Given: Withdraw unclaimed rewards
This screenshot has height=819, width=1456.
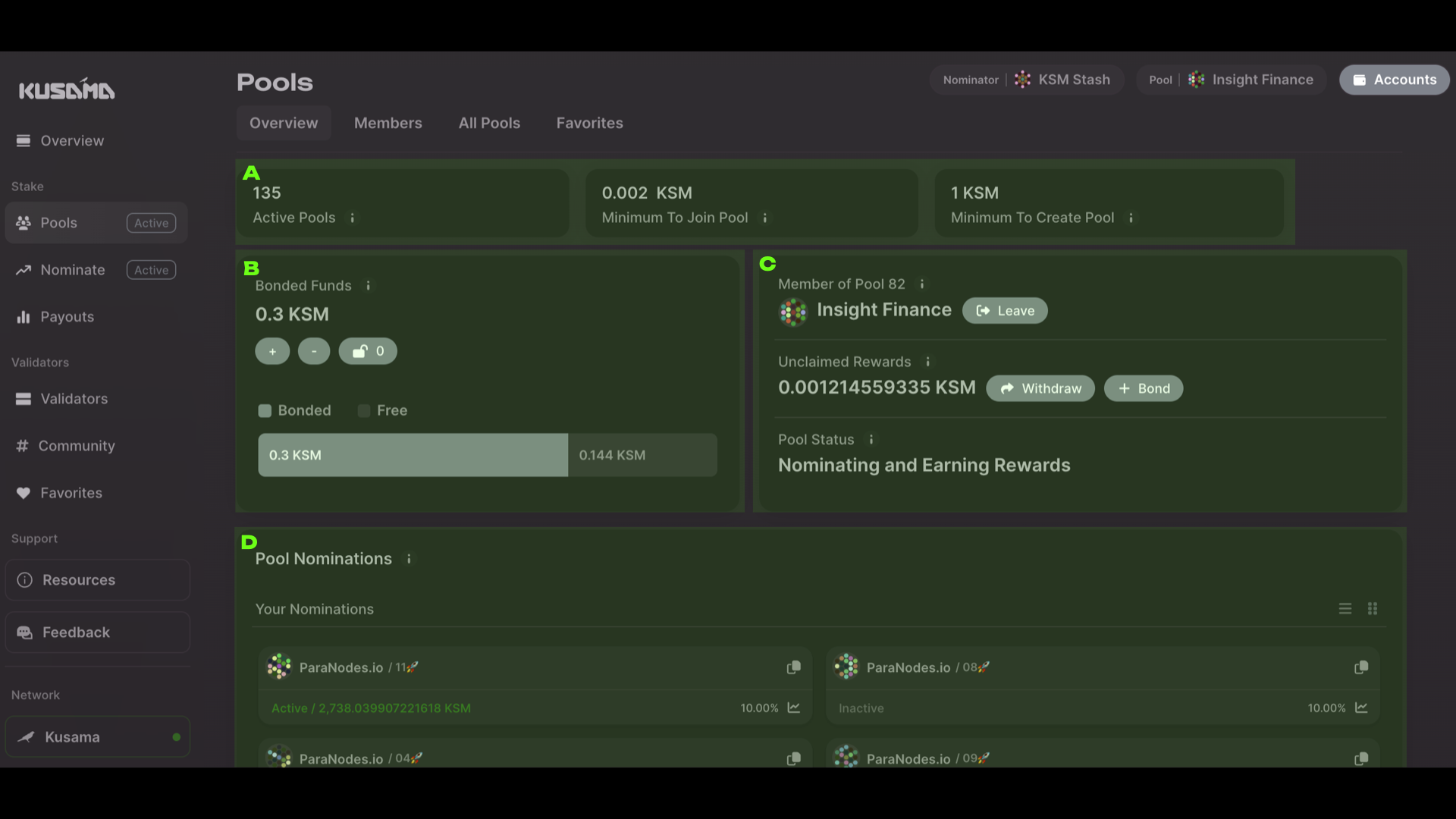Looking at the screenshot, I should tap(1040, 388).
